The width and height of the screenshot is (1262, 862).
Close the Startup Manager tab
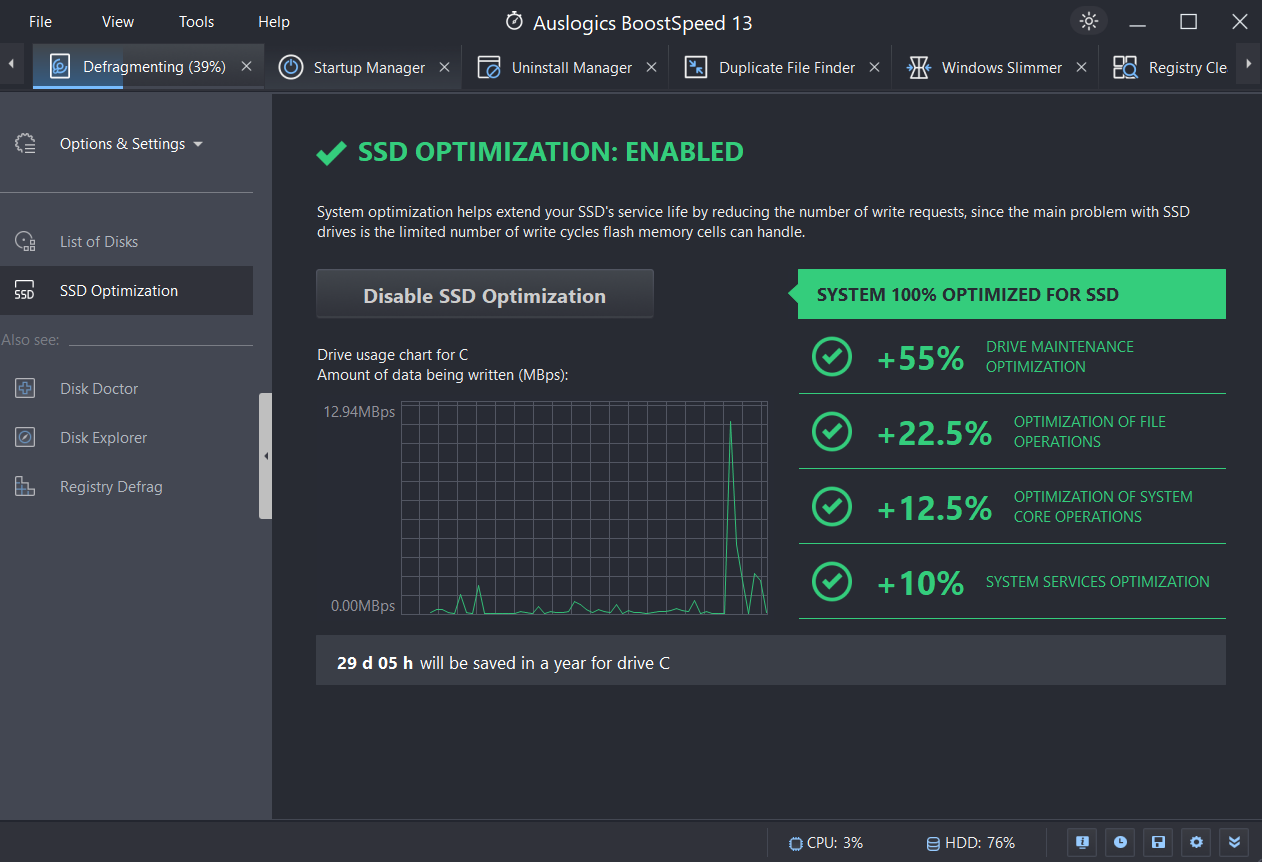pyautogui.click(x=444, y=67)
